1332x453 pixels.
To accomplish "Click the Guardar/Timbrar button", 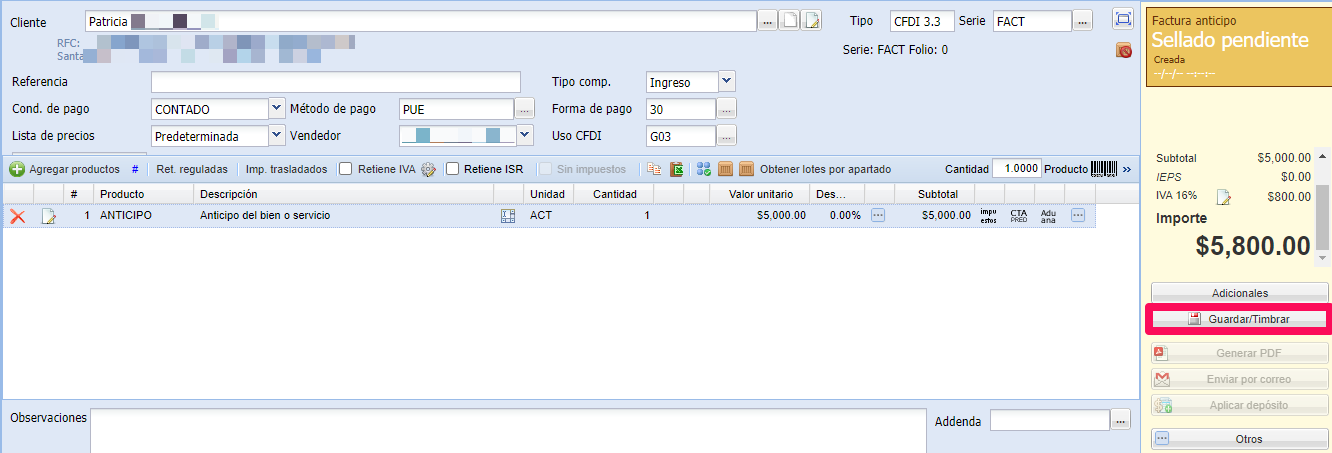I will (1239, 319).
